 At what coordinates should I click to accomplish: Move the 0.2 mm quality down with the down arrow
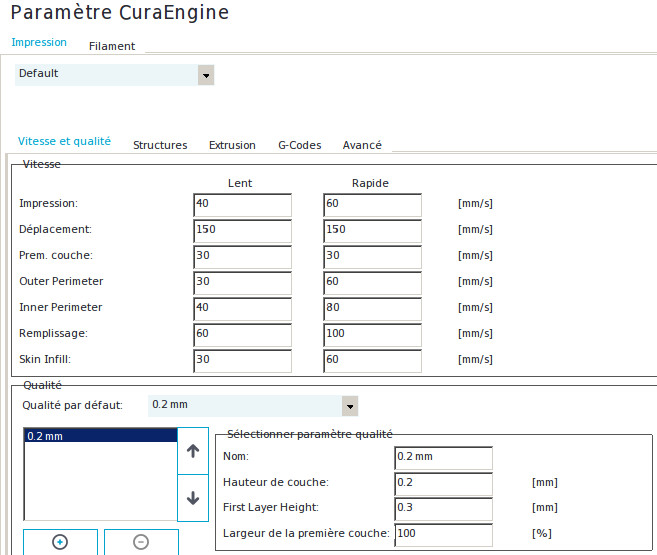pos(193,498)
